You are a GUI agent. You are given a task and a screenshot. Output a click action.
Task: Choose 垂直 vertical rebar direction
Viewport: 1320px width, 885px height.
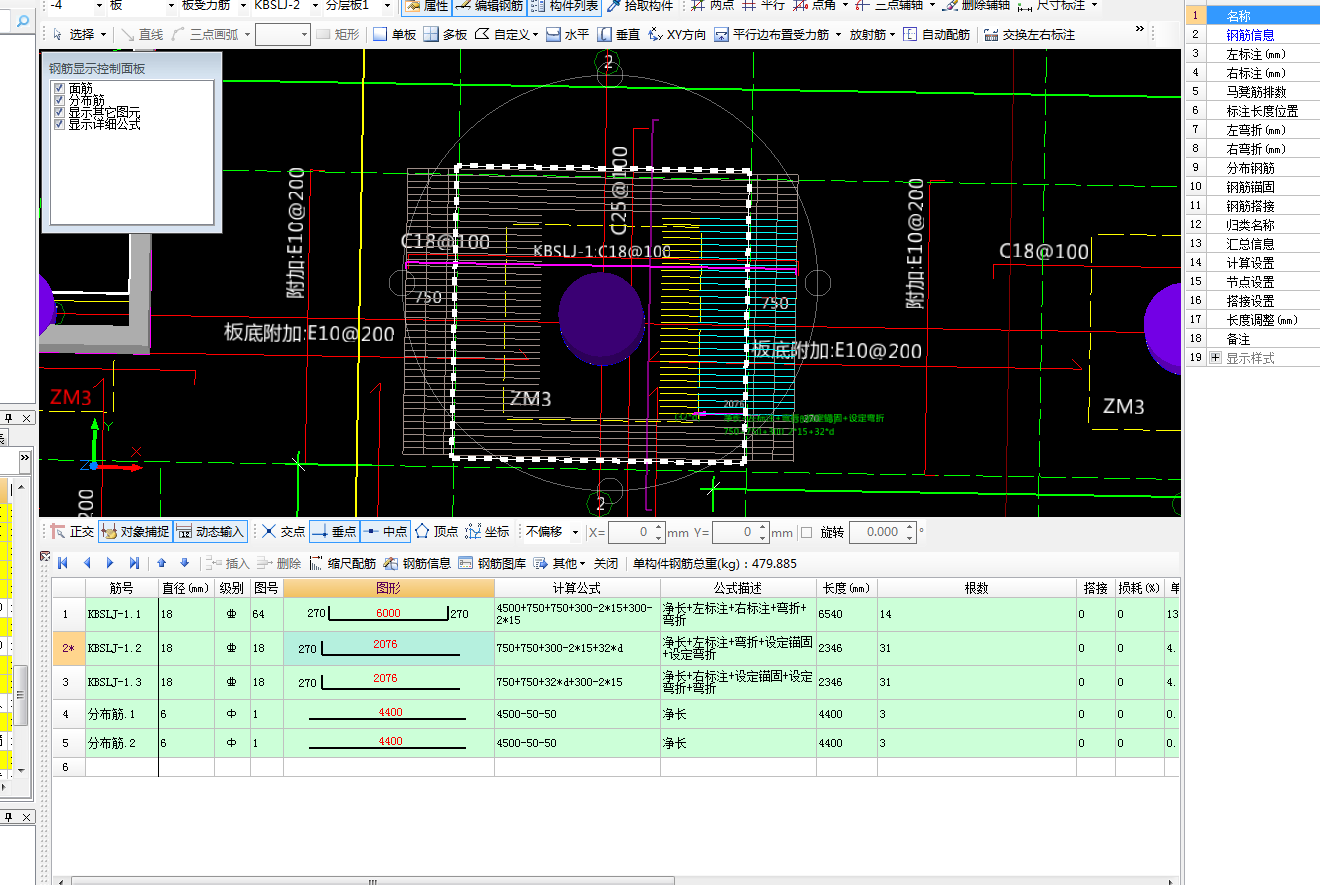pos(619,34)
